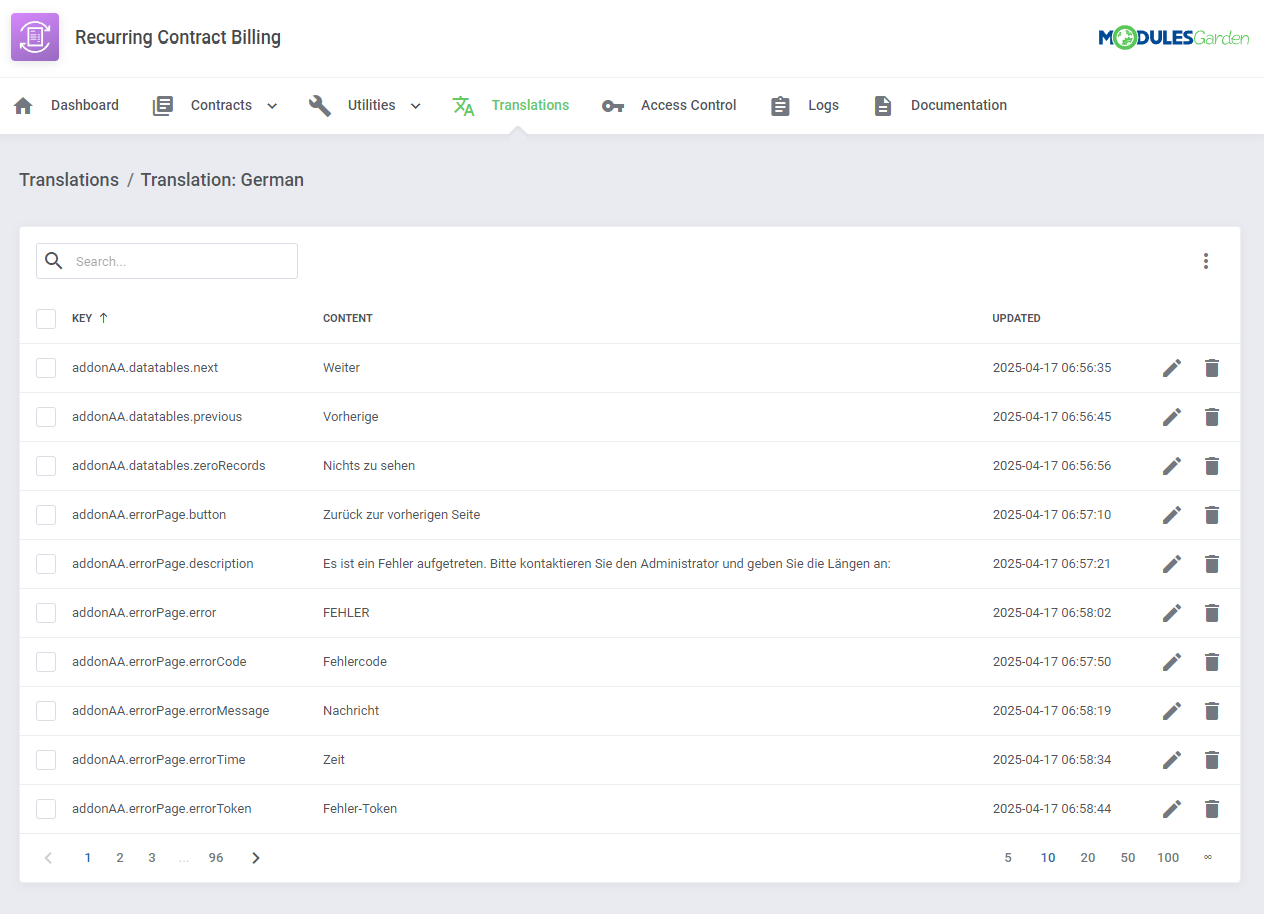
Task: Open the Documentation page icon
Action: click(882, 105)
